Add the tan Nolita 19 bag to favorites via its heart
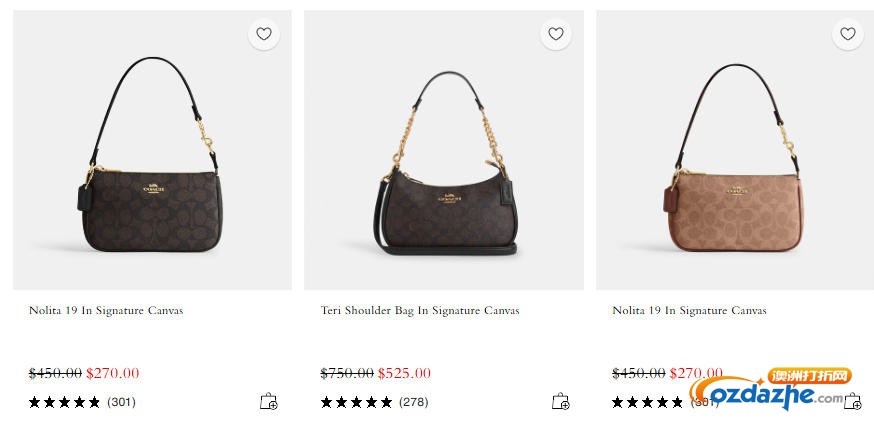Image resolution: width=874 pixels, height=423 pixels. pos(848,34)
